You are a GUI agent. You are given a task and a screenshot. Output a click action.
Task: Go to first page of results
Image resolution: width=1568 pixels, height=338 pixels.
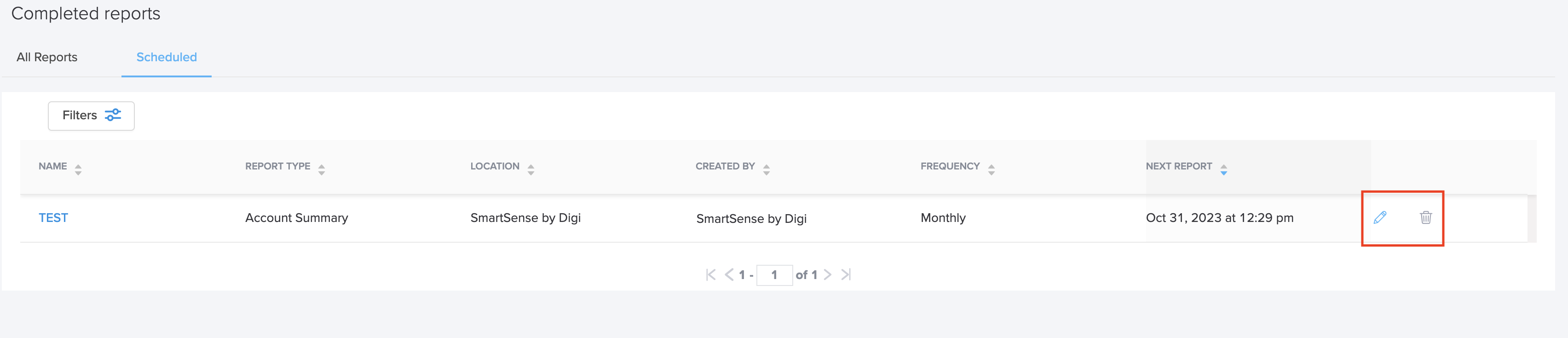tap(710, 274)
